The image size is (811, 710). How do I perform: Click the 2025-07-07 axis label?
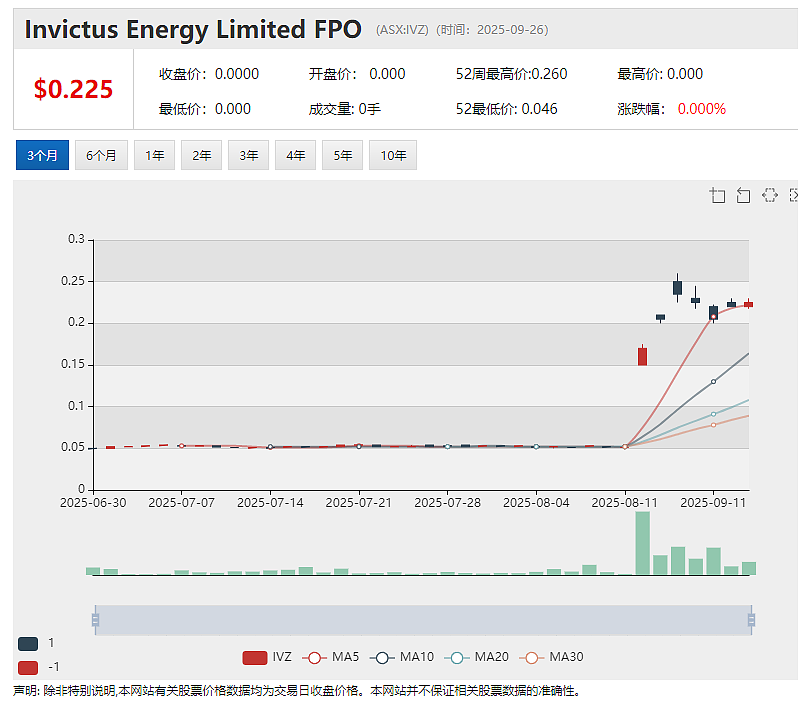[x=182, y=503]
